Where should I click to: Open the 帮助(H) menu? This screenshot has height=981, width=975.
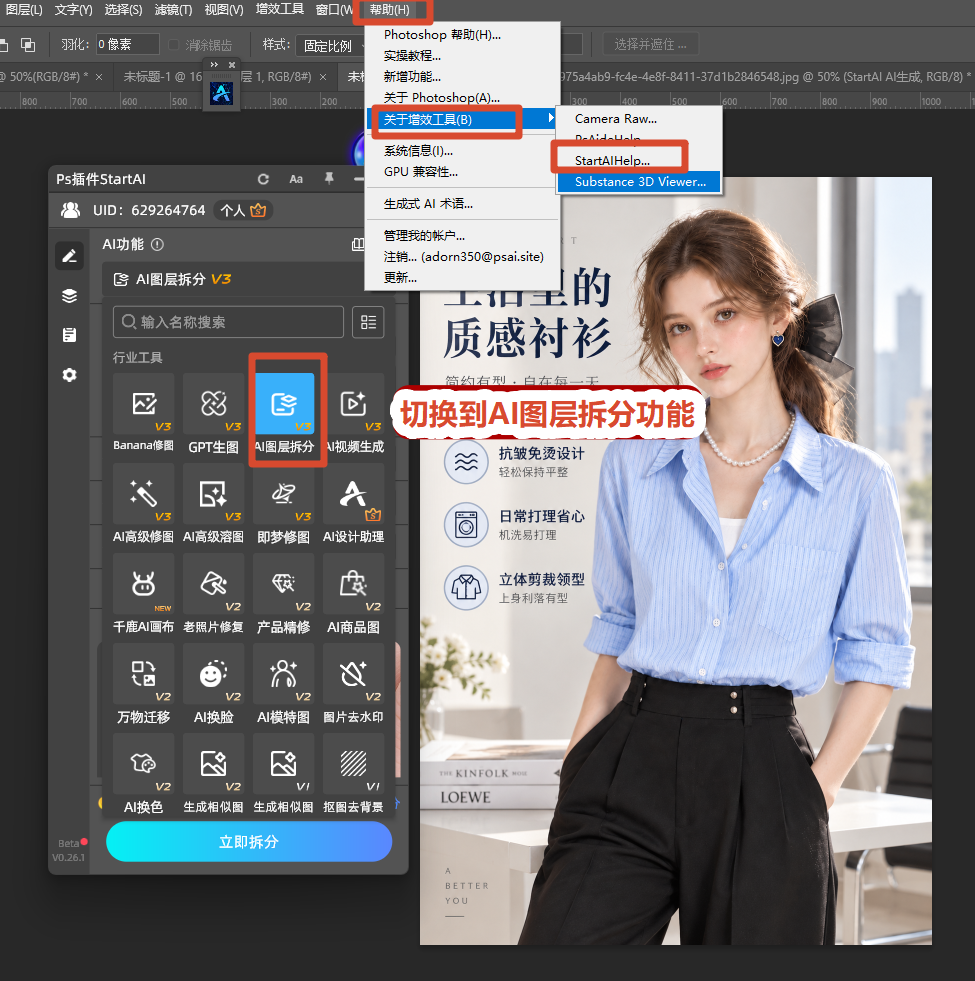tap(390, 9)
